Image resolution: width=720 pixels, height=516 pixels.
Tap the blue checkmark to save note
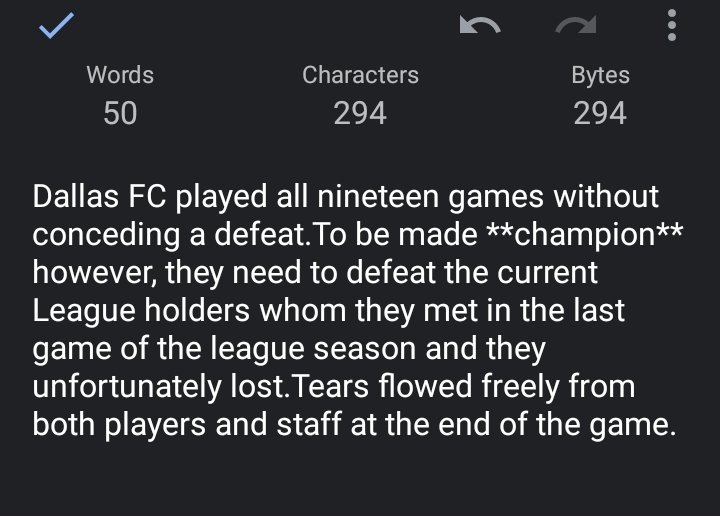56,25
